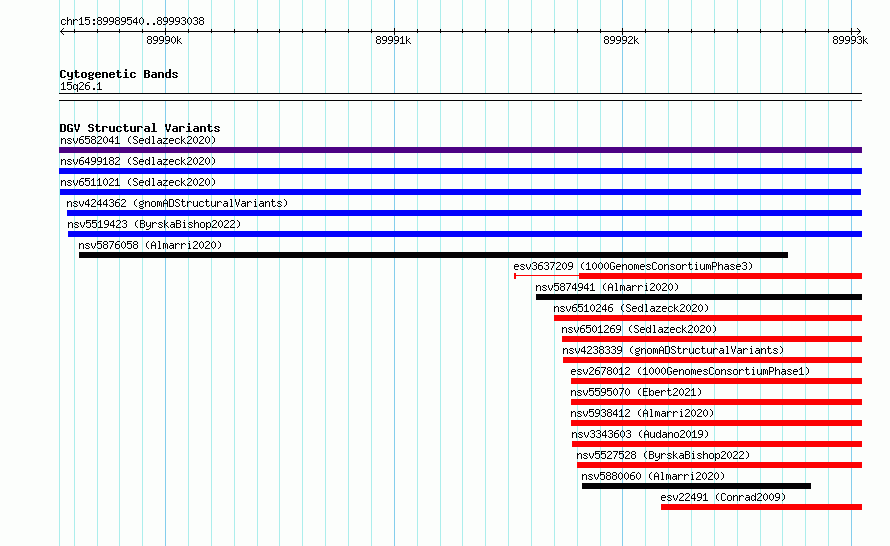The height and width of the screenshot is (546, 890).
Task: Click the 15q26.1 cytogenetic band bar
Action: [460, 97]
